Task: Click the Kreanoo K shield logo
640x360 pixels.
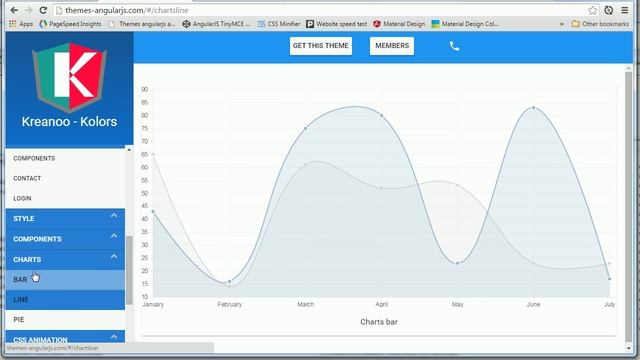Action: (69, 77)
